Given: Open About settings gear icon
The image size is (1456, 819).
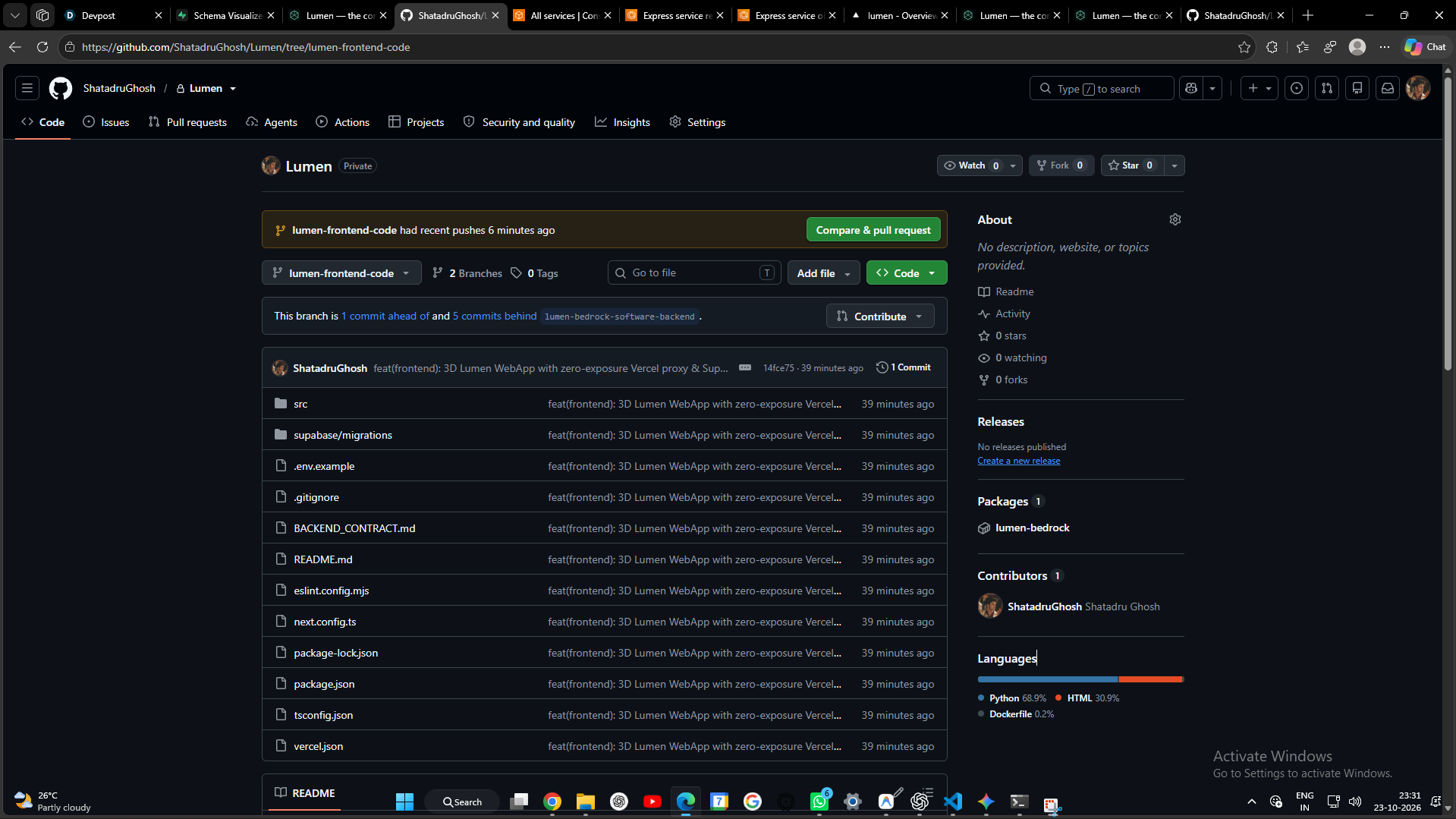Looking at the screenshot, I should click(x=1175, y=219).
